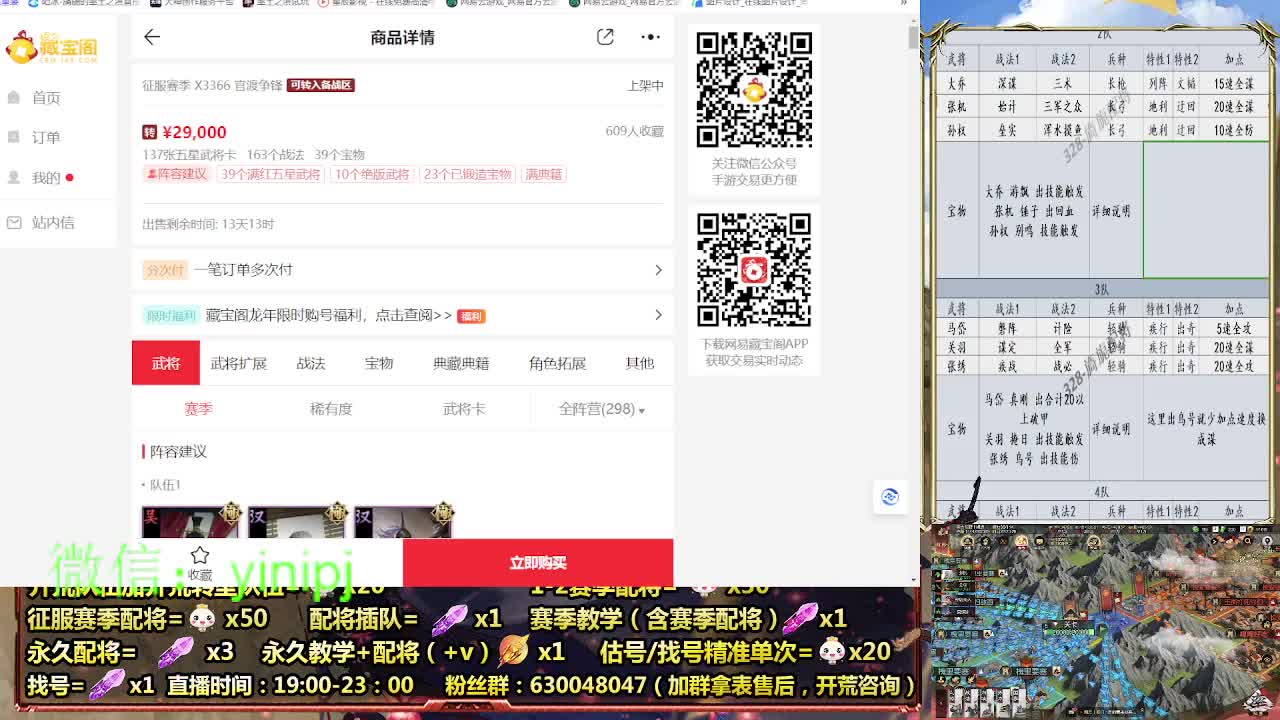Switch to the 典藏典籍 tab
Viewport: 1280px width, 720px height.
(461, 363)
